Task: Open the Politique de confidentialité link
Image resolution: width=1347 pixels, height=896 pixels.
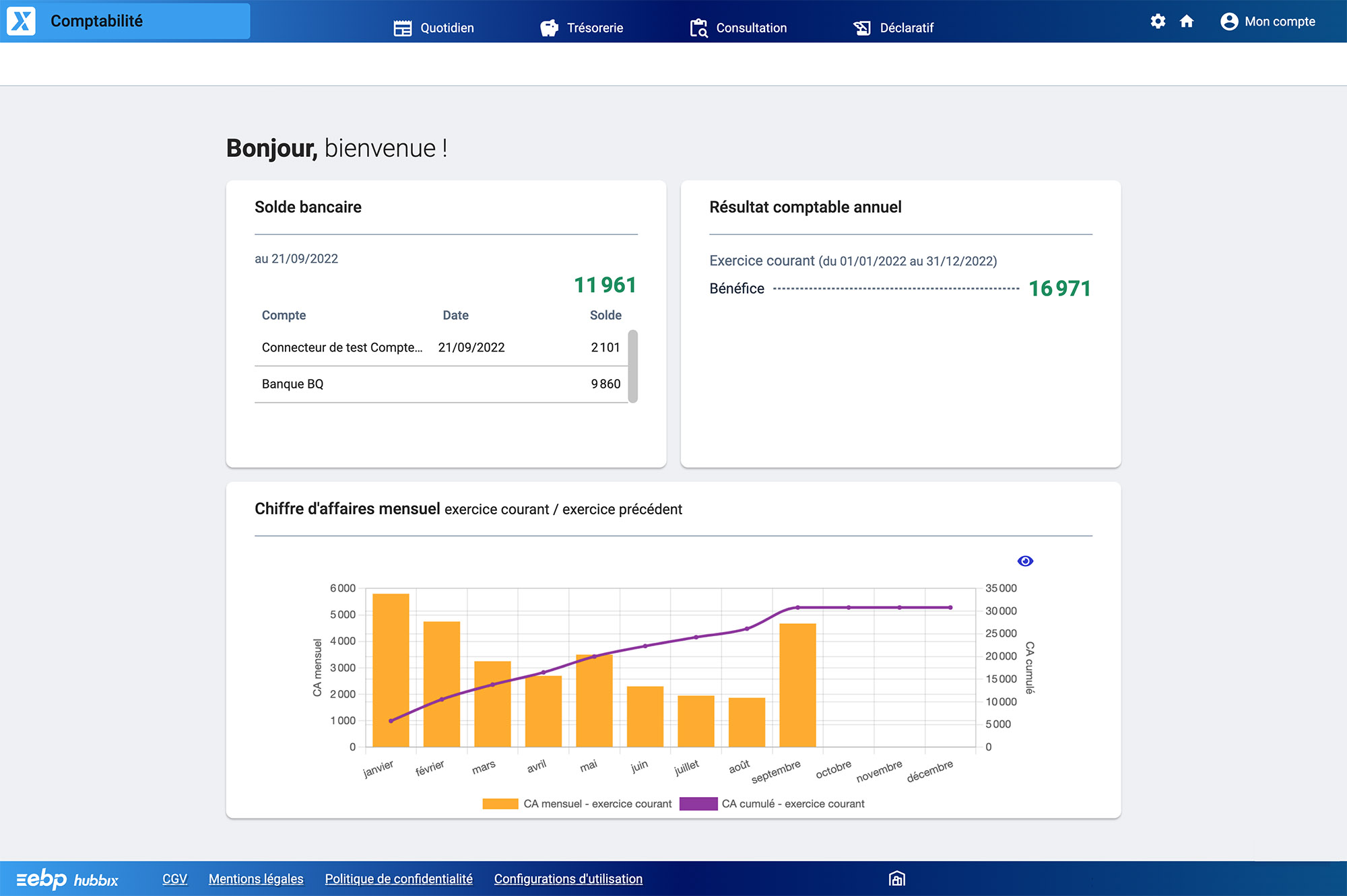Action: pyautogui.click(x=398, y=878)
